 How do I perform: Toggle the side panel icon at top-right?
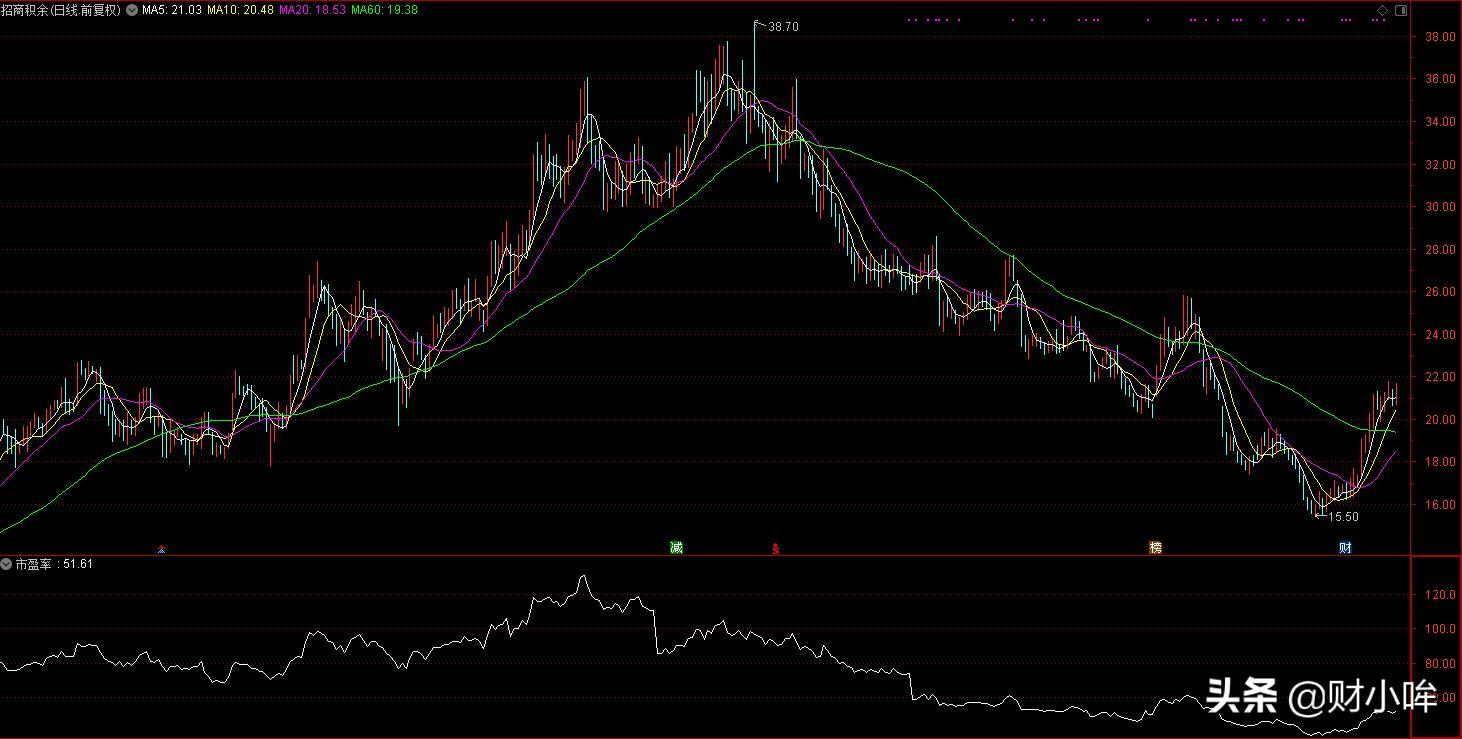click(1400, 9)
